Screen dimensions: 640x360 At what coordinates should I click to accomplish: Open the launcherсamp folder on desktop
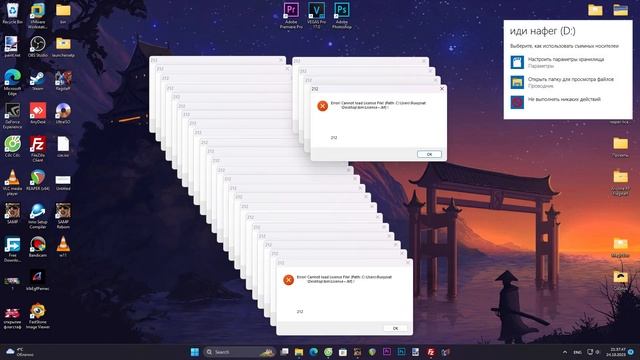63,47
